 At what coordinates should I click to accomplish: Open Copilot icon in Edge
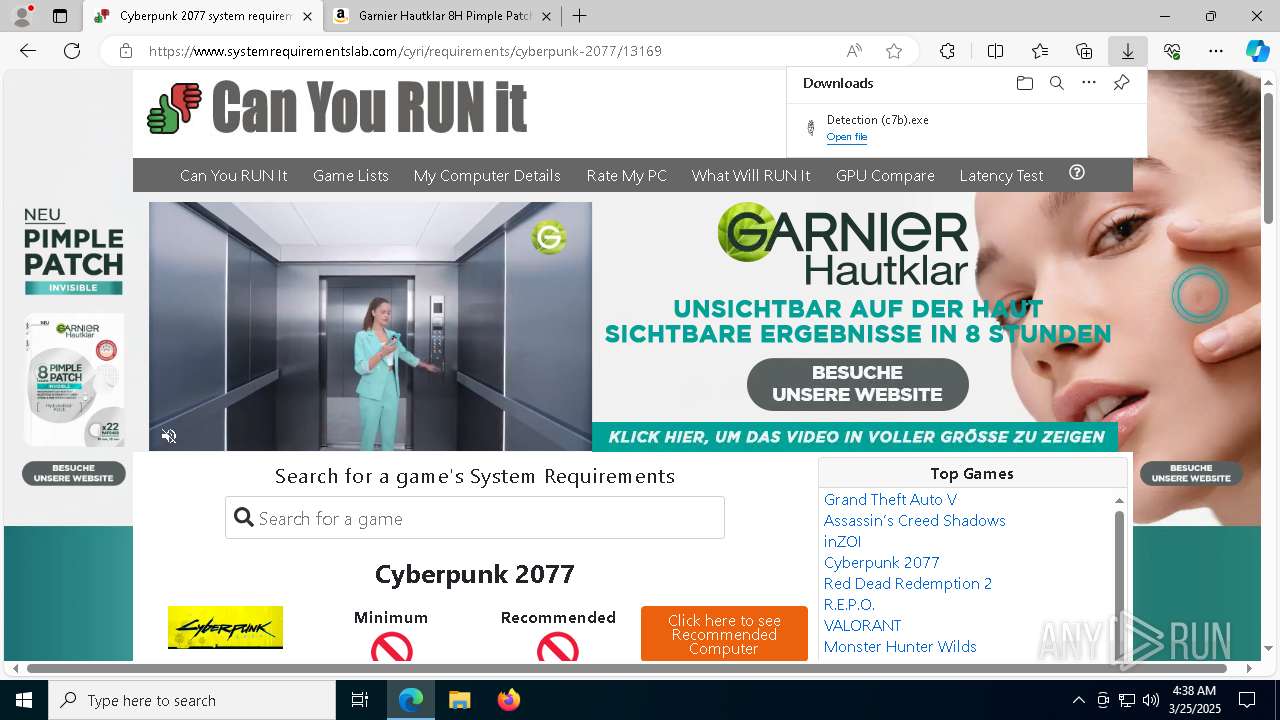1257,51
